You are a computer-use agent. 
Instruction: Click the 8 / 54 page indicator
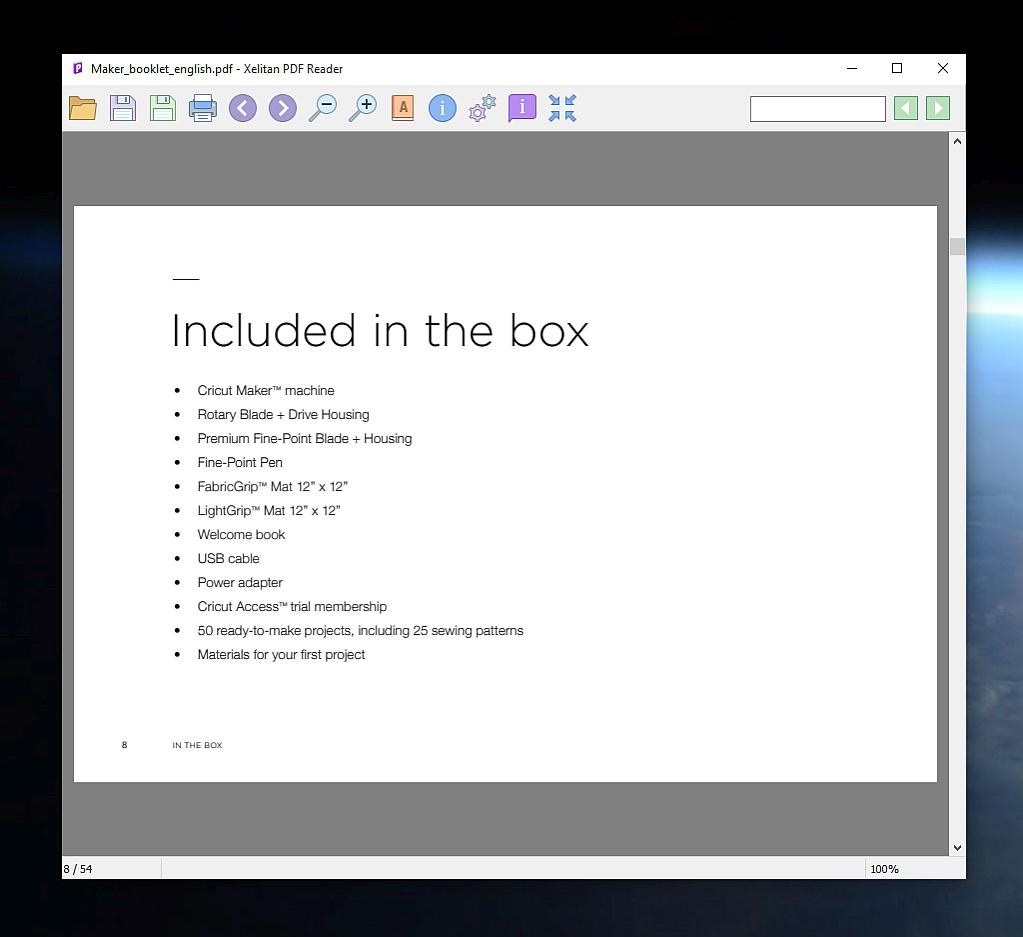pos(78,869)
